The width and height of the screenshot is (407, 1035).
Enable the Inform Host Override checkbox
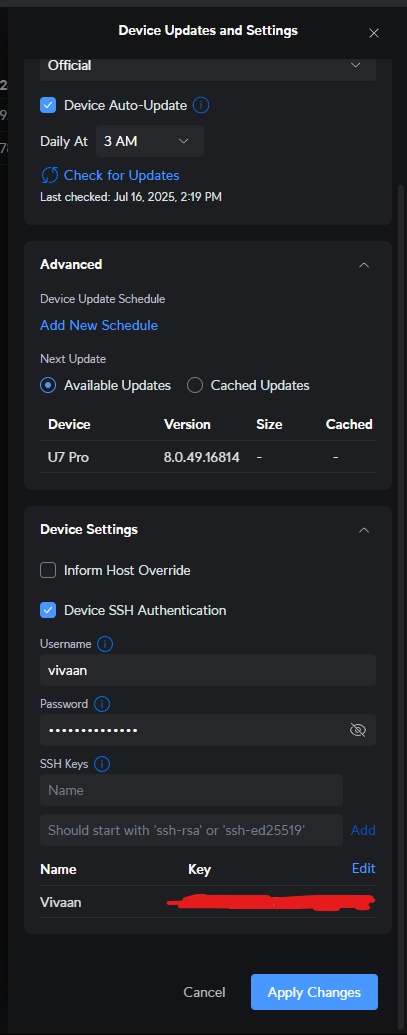coord(48,570)
